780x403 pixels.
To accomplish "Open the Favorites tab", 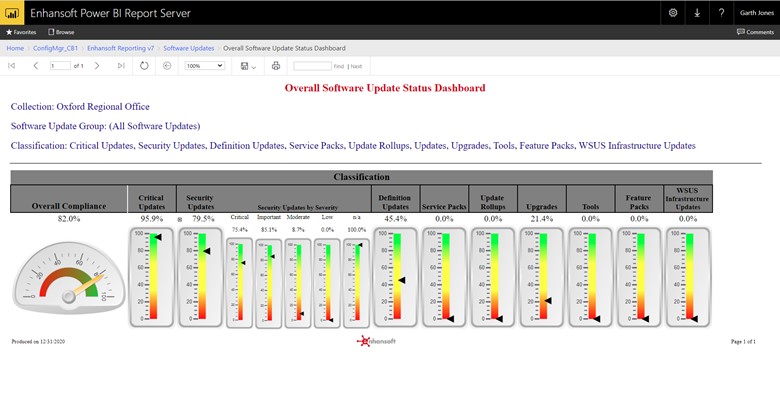I will click(x=24, y=32).
